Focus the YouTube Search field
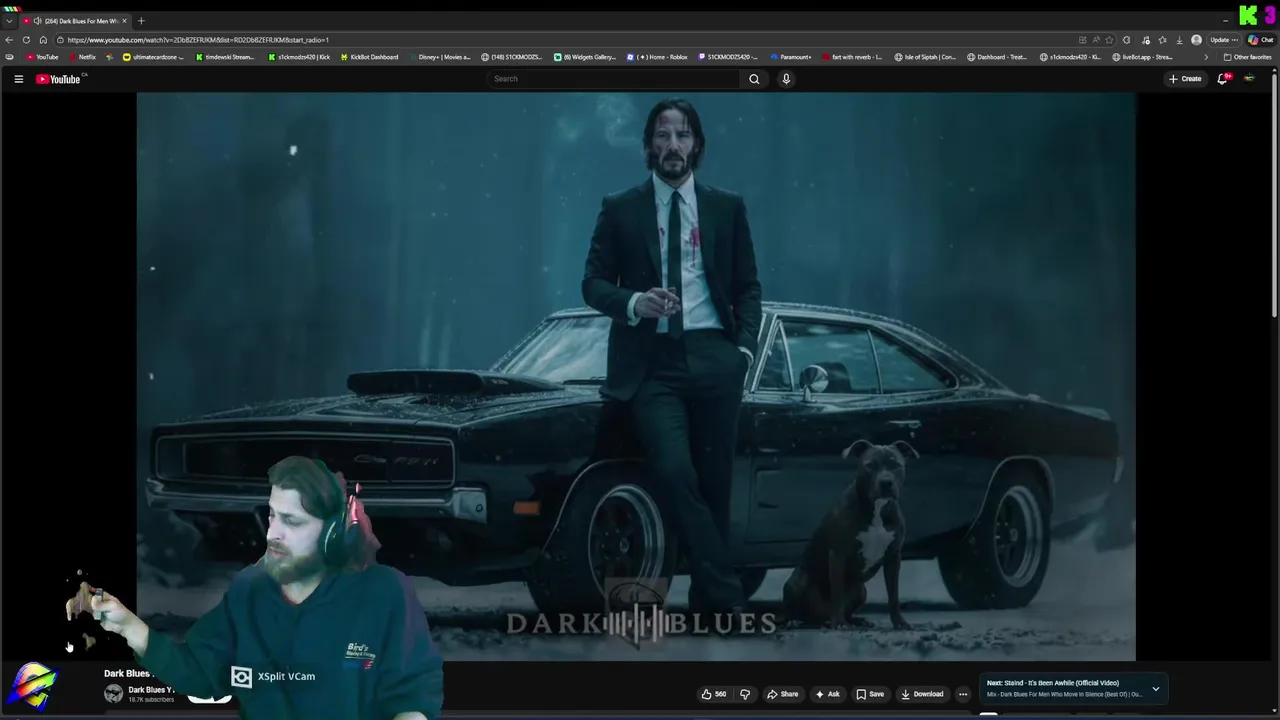 pyautogui.click(x=614, y=79)
